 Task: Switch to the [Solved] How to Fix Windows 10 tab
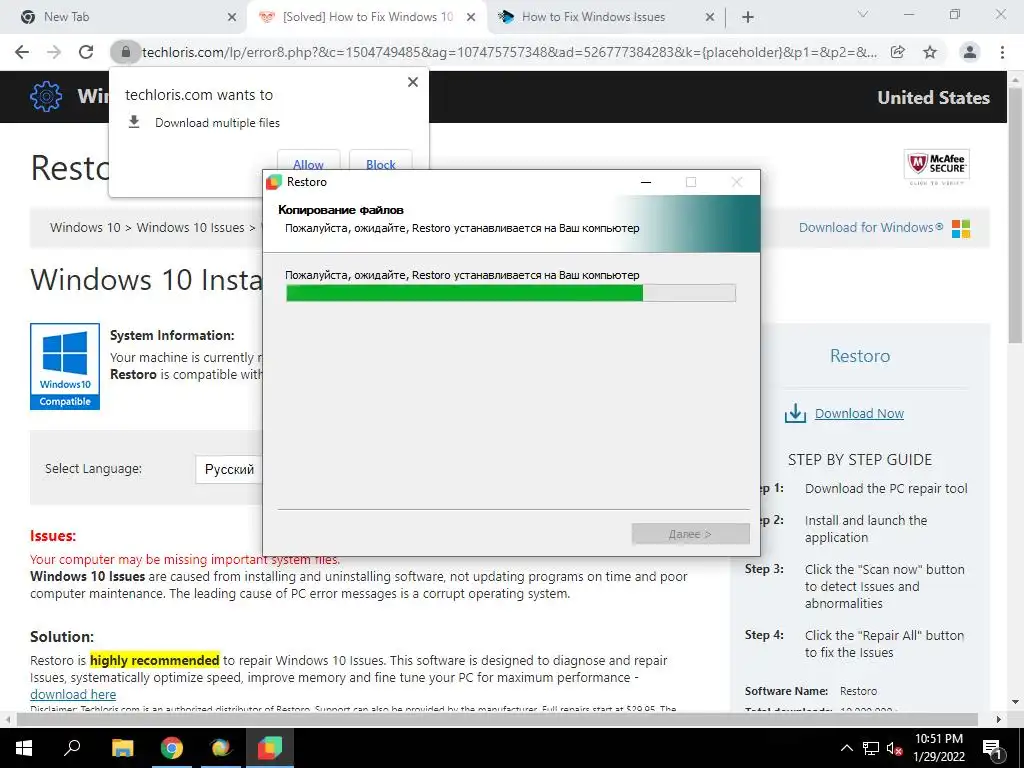(367, 17)
